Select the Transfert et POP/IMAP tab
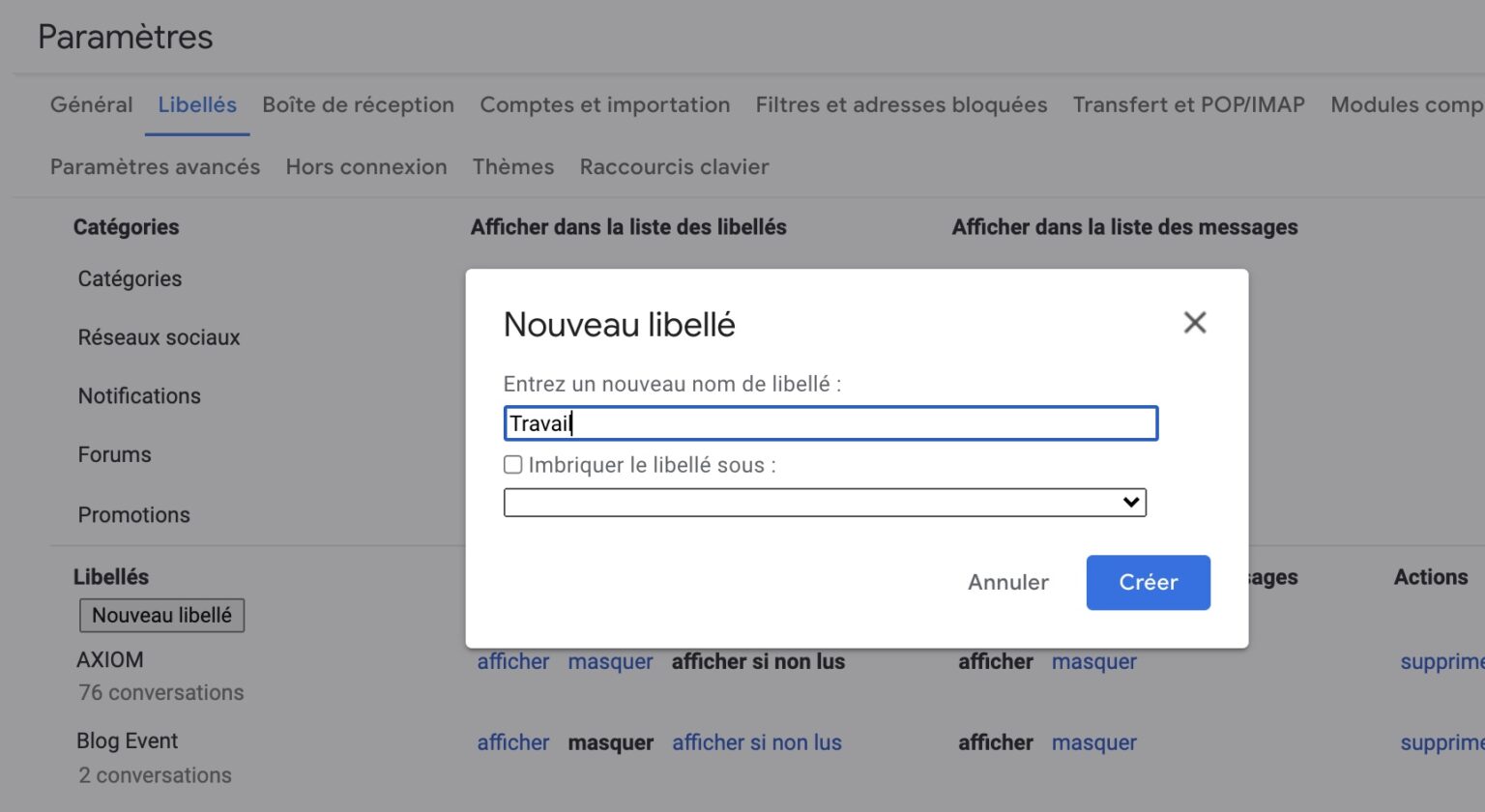Screen dimensions: 1485x812 pos(1188,104)
